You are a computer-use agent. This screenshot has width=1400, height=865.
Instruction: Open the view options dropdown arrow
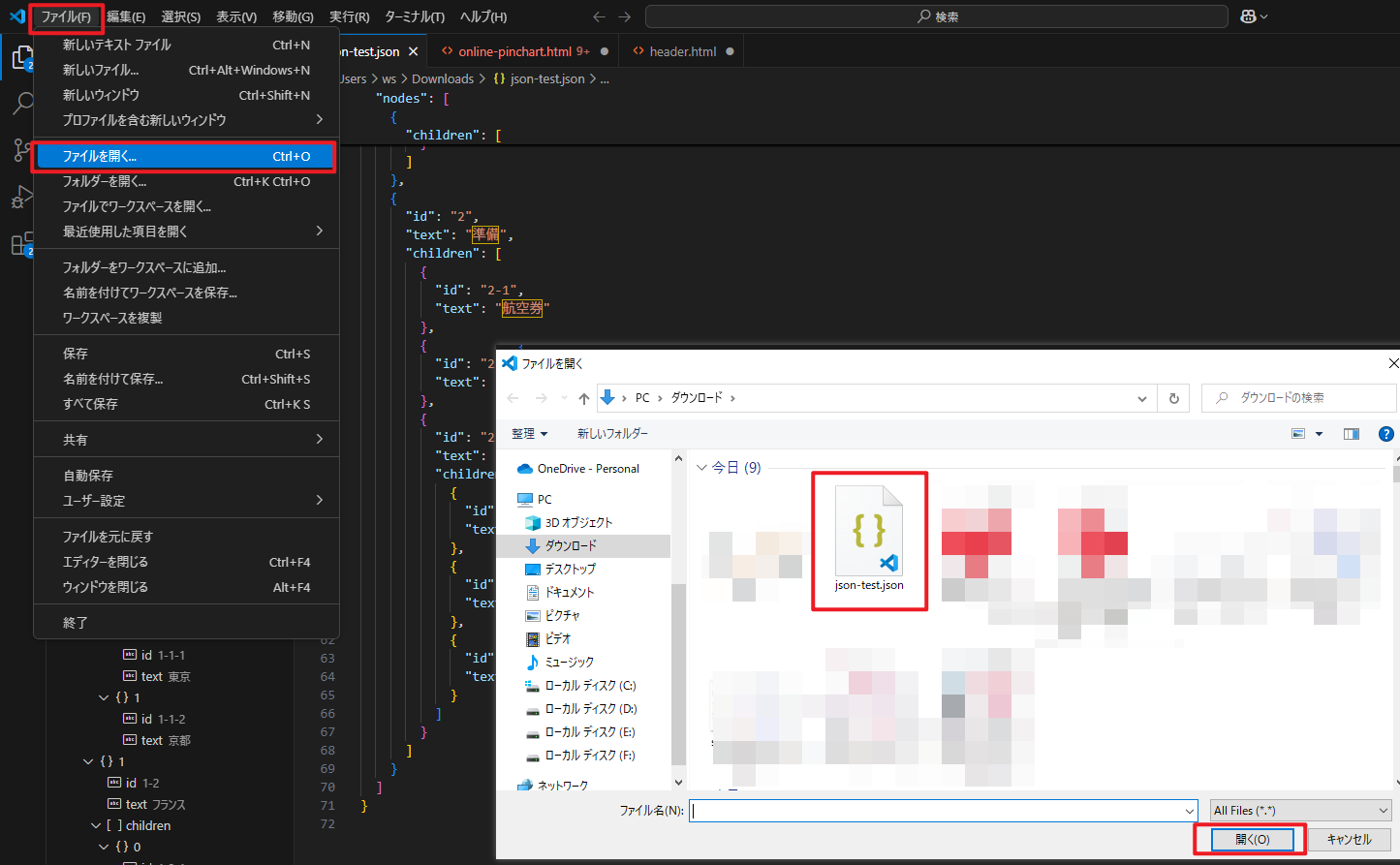coord(1319,434)
